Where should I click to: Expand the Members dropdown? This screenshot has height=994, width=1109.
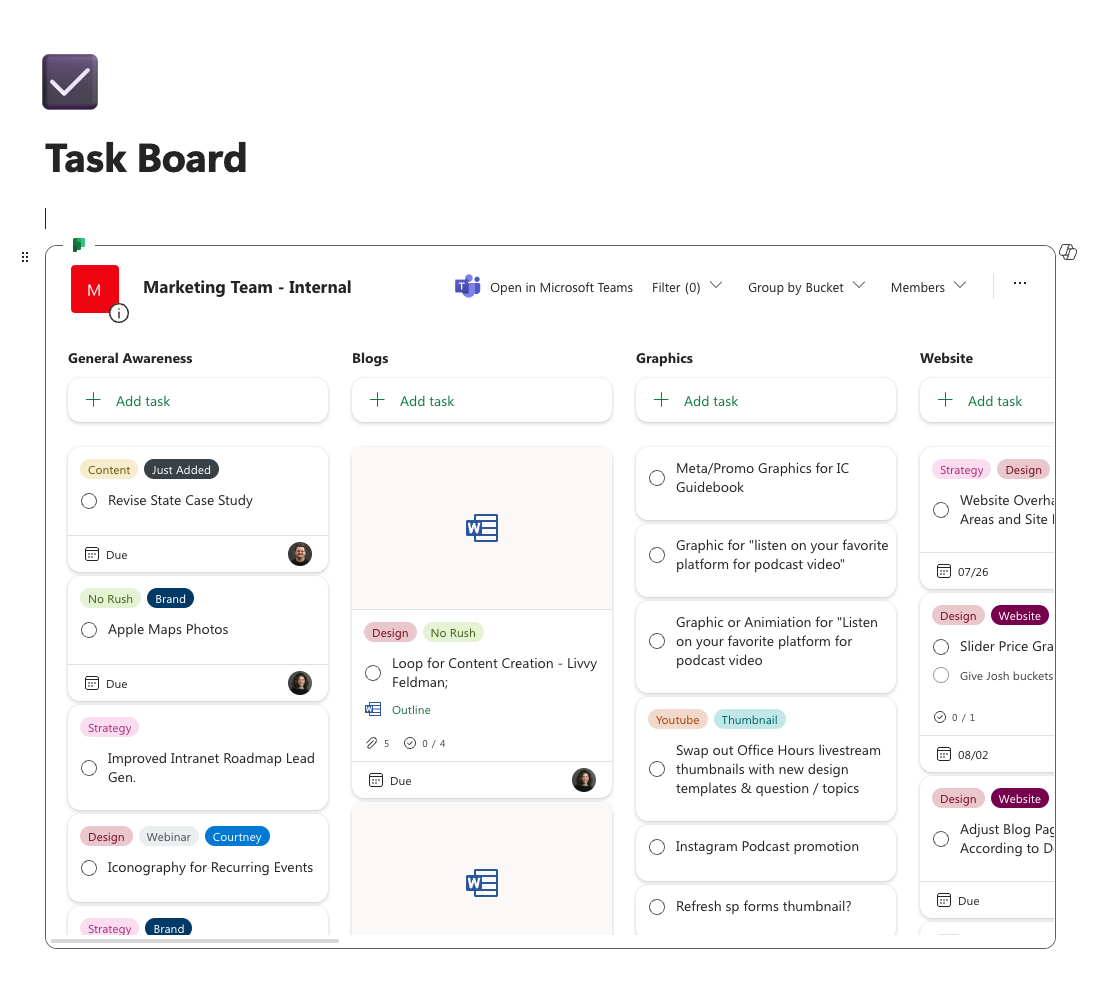[x=928, y=287]
